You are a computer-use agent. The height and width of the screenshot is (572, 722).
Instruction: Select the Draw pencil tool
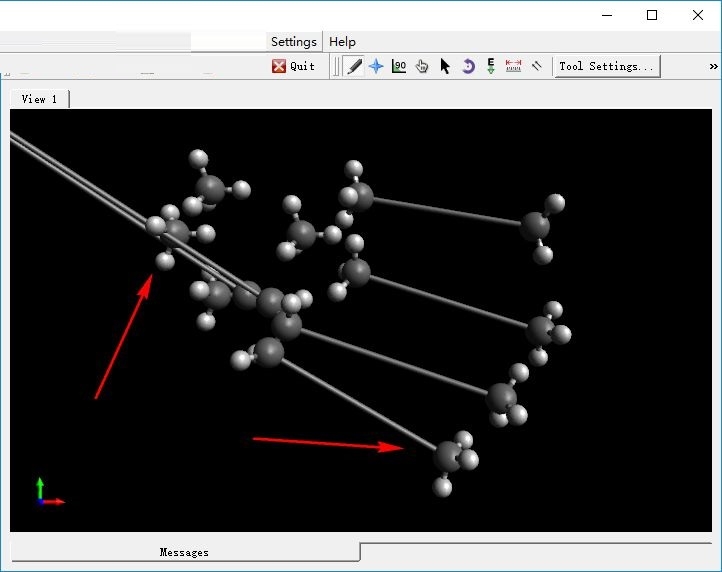(x=354, y=66)
